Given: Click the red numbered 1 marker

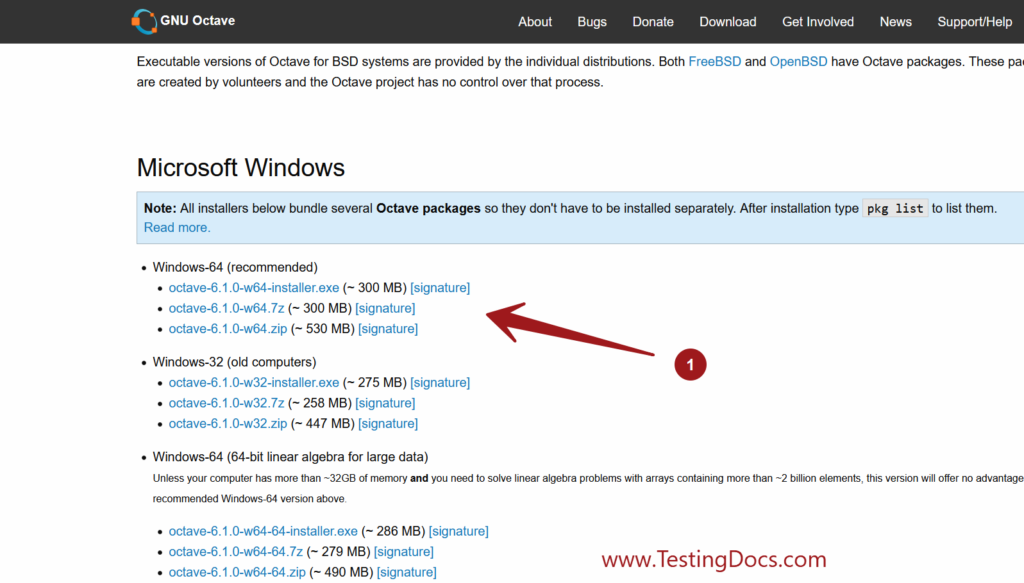Looking at the screenshot, I should click(x=690, y=365).
